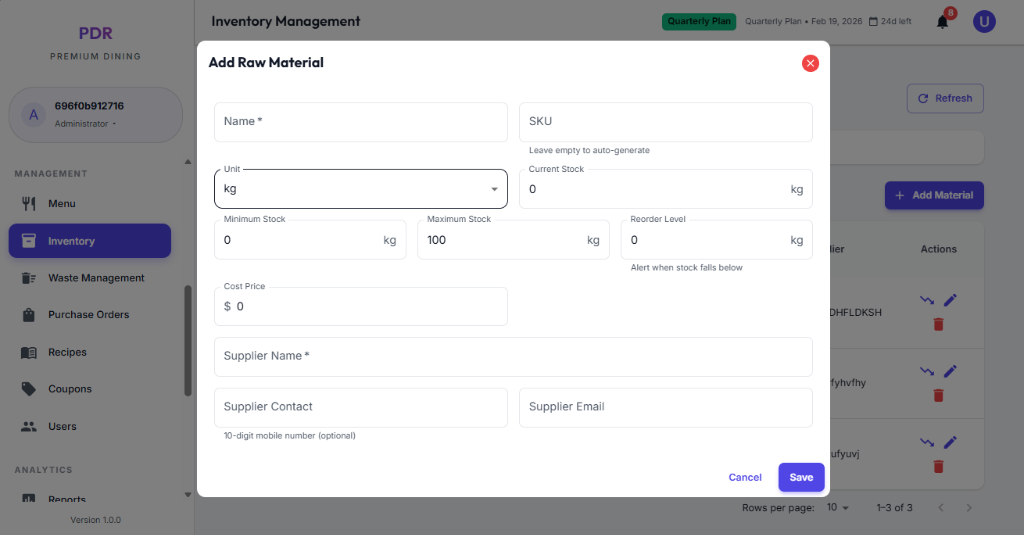Viewport: 1024px width, 535px height.
Task: Click the Refresh button
Action: click(x=944, y=98)
